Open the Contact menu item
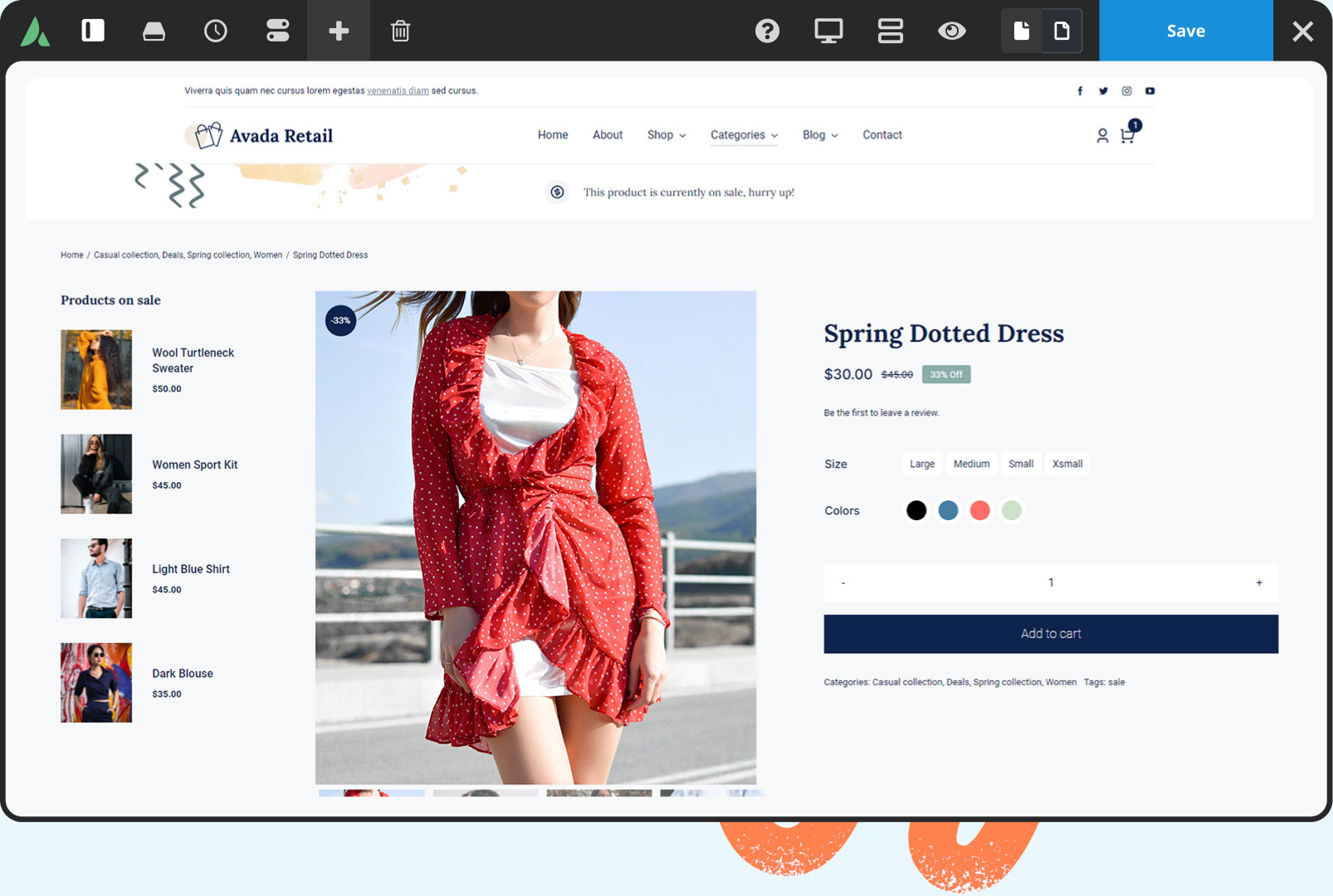1333x896 pixels. (x=881, y=134)
